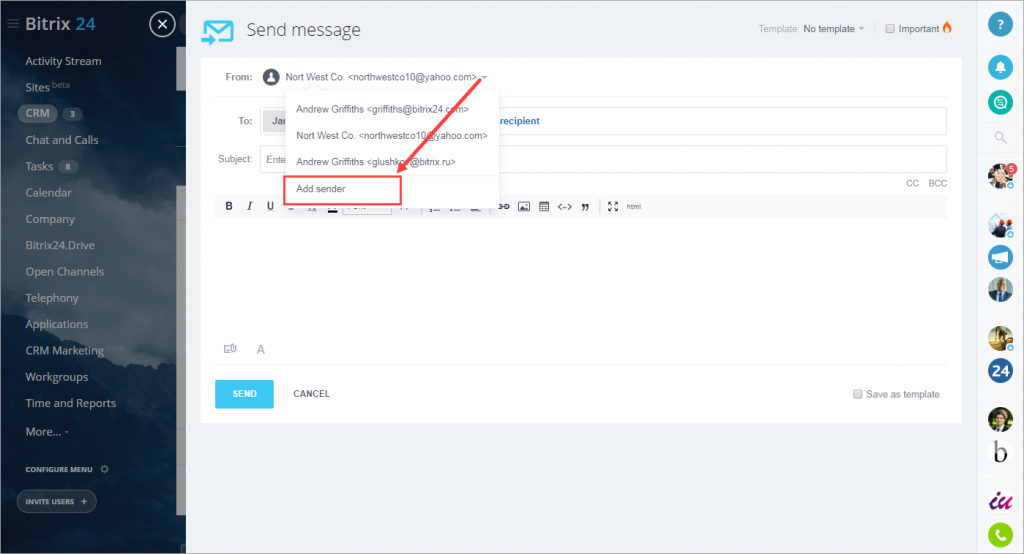
Task: Toggle italic formatting in editor toolbar
Action: [249, 206]
